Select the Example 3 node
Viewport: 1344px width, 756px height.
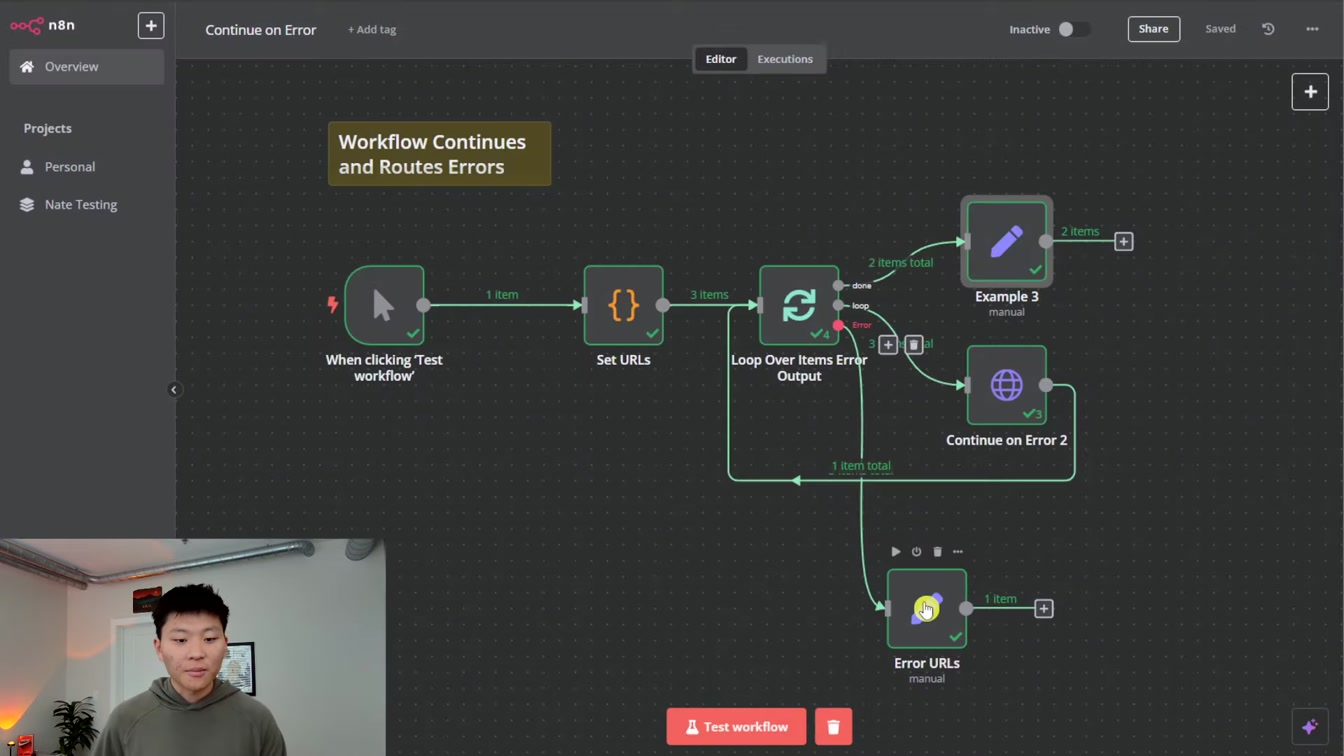[1006, 241]
